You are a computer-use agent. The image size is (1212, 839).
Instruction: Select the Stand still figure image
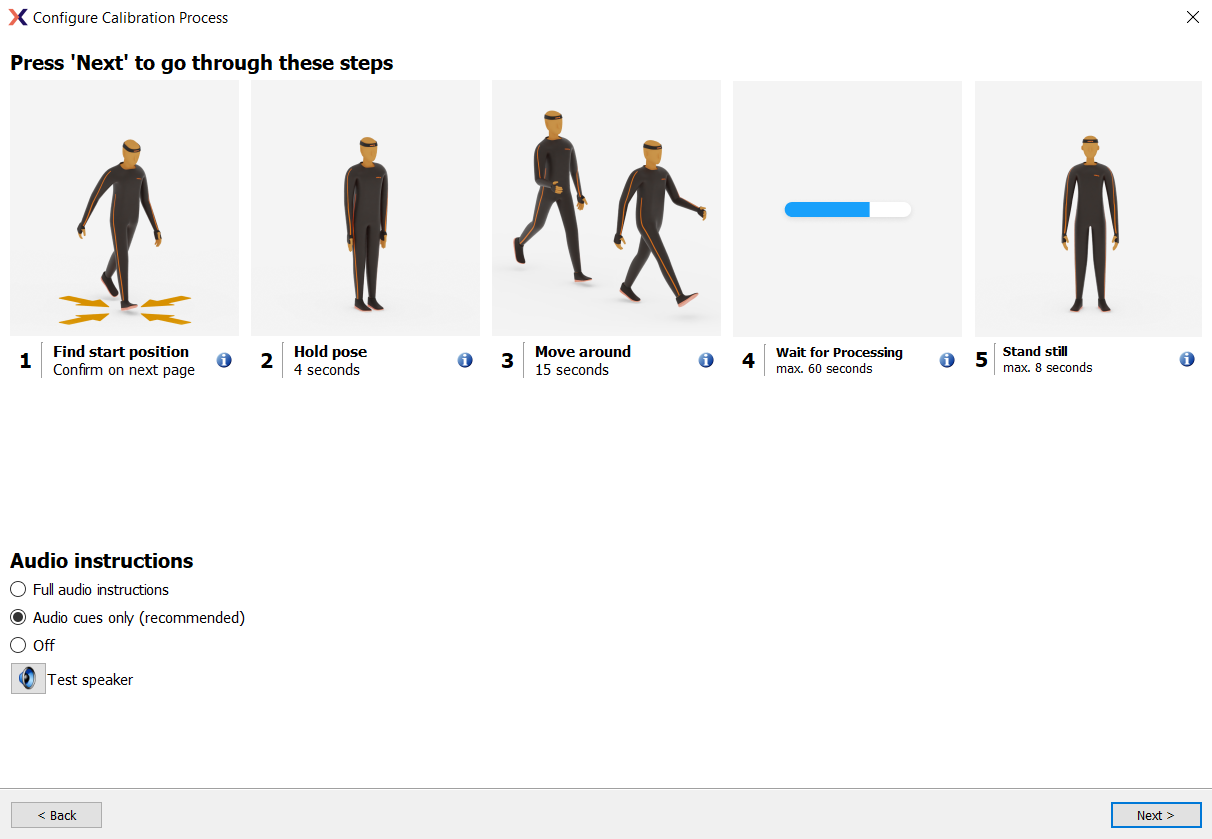[1088, 208]
